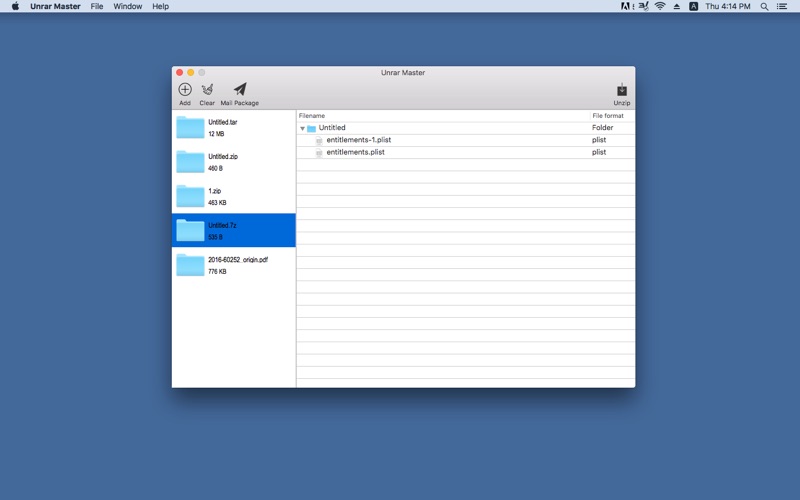Click the entitlements-1.plist file icon

click(x=319, y=140)
